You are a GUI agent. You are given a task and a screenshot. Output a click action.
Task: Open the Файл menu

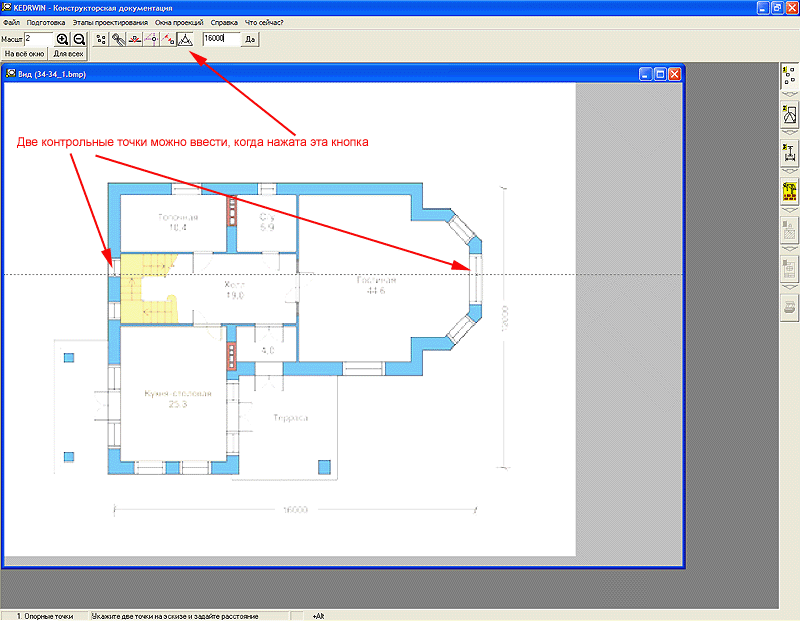point(11,22)
